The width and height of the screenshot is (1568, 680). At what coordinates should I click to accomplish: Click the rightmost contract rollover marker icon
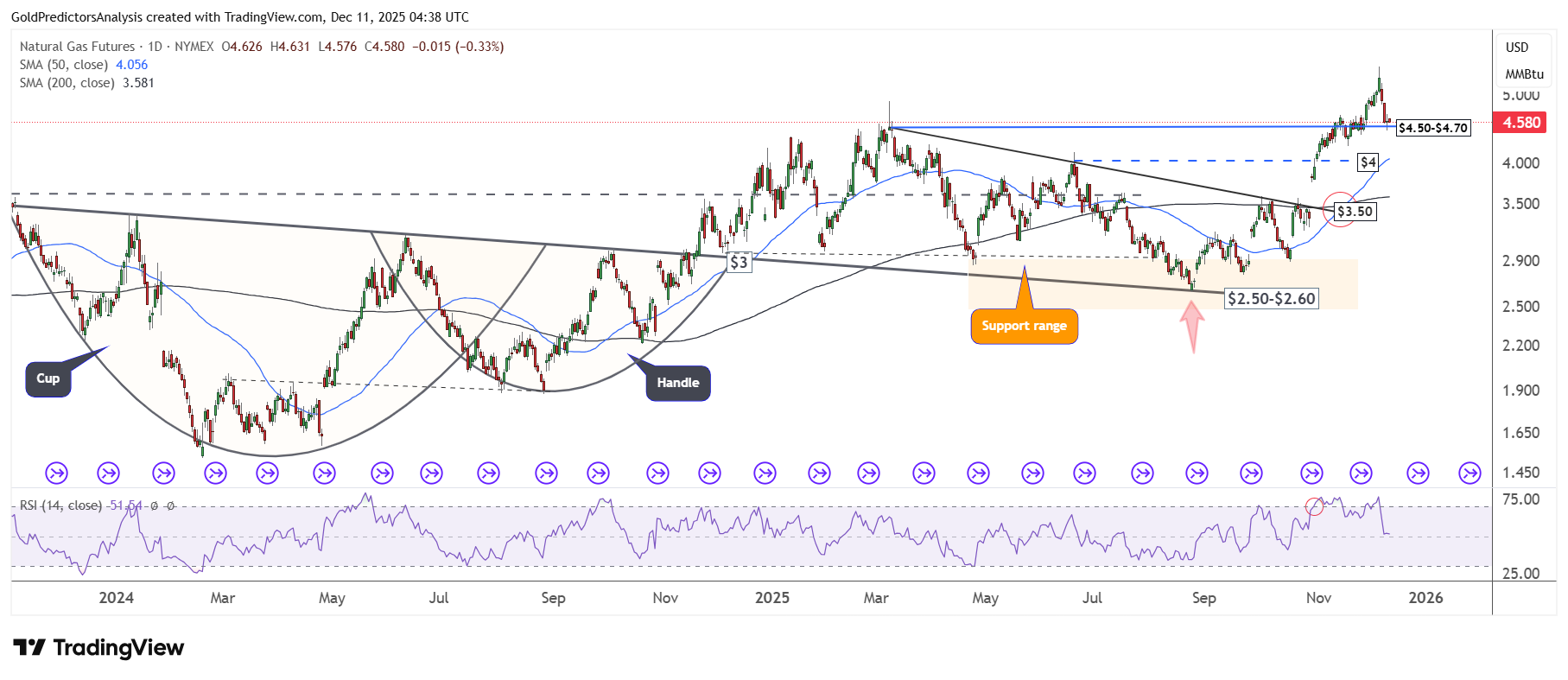click(x=1470, y=473)
